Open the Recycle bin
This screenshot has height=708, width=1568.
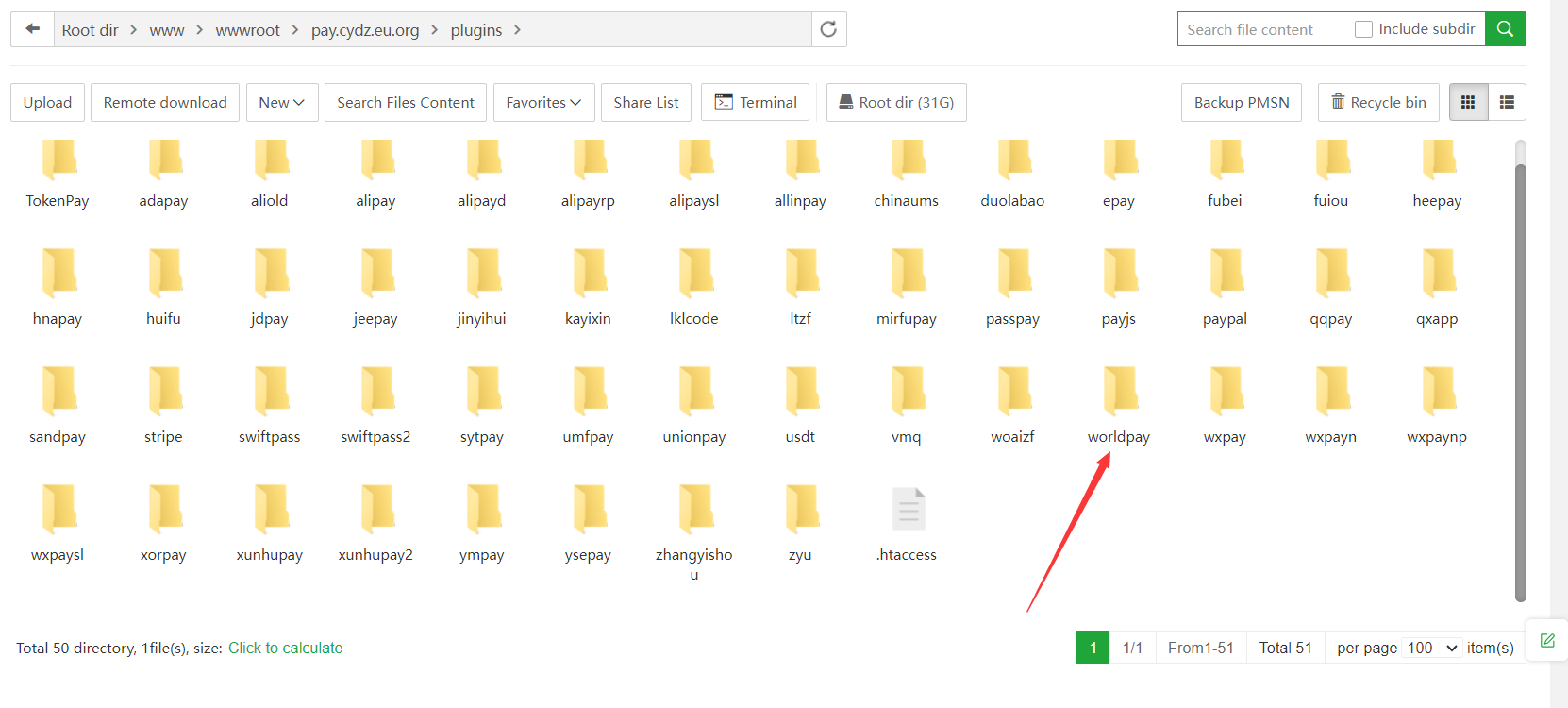[x=1378, y=102]
